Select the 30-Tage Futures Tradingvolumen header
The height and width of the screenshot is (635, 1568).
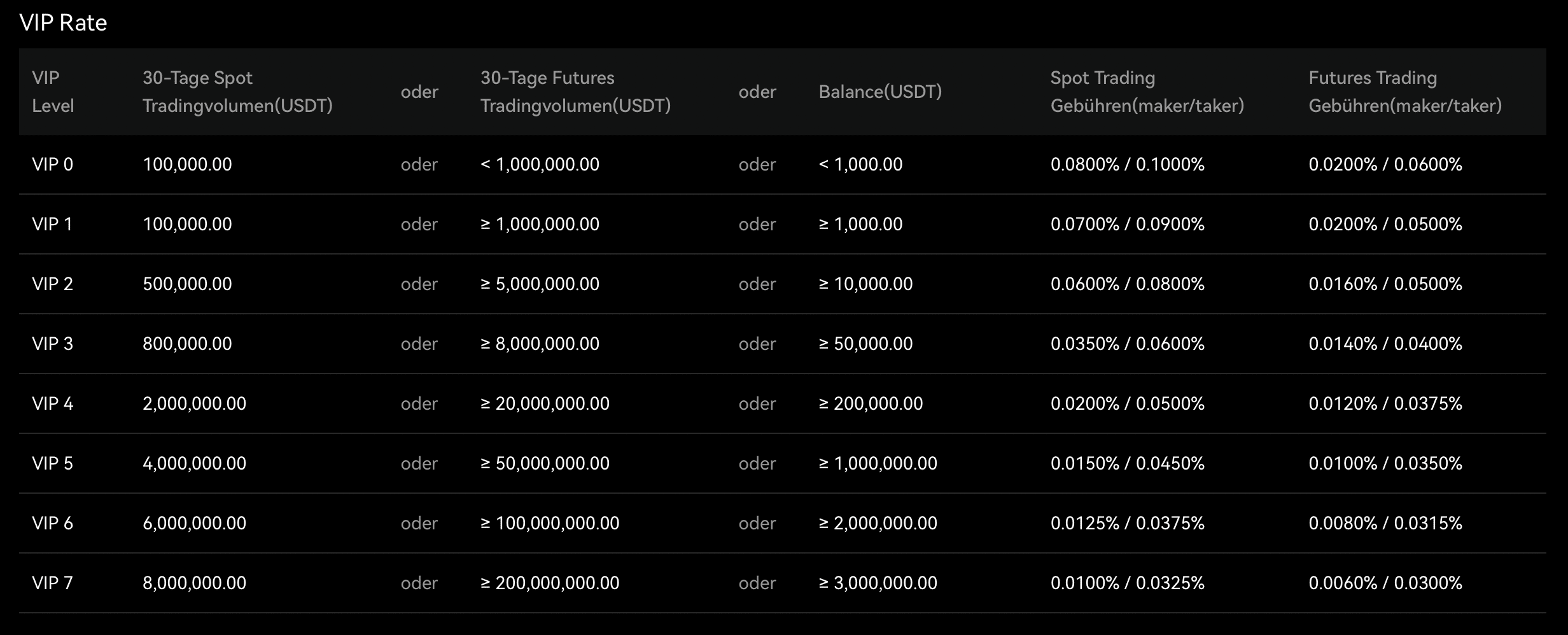pyautogui.click(x=575, y=92)
